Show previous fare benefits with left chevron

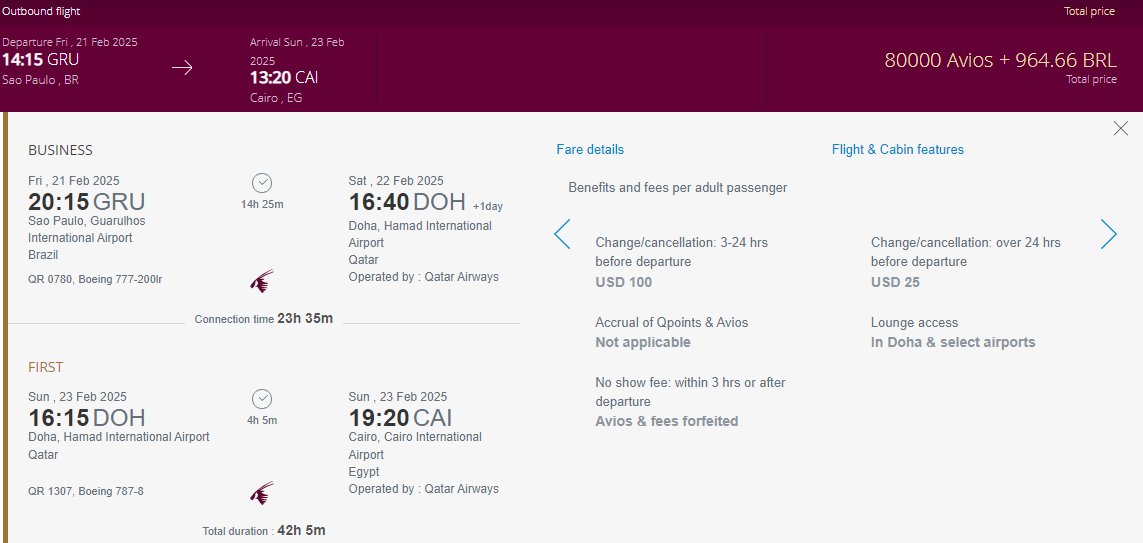(562, 234)
